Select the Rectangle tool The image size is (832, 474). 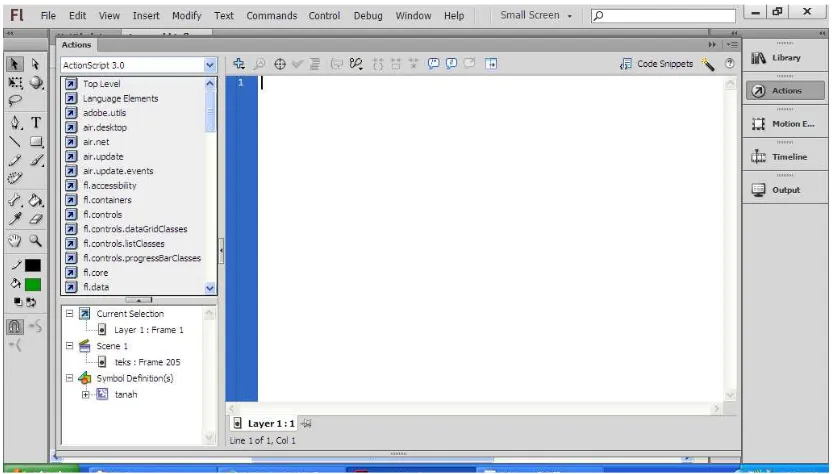pyautogui.click(x=36, y=142)
